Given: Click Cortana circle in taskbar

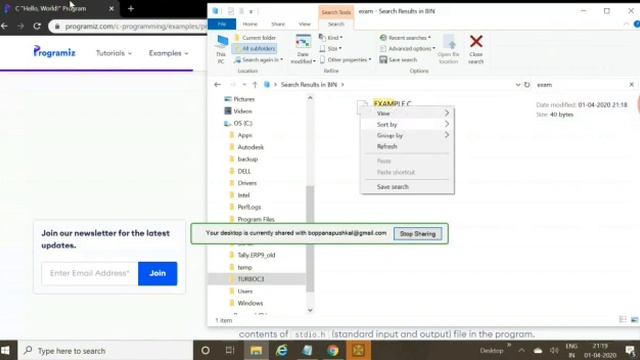Looking at the screenshot, I should tap(205, 351).
